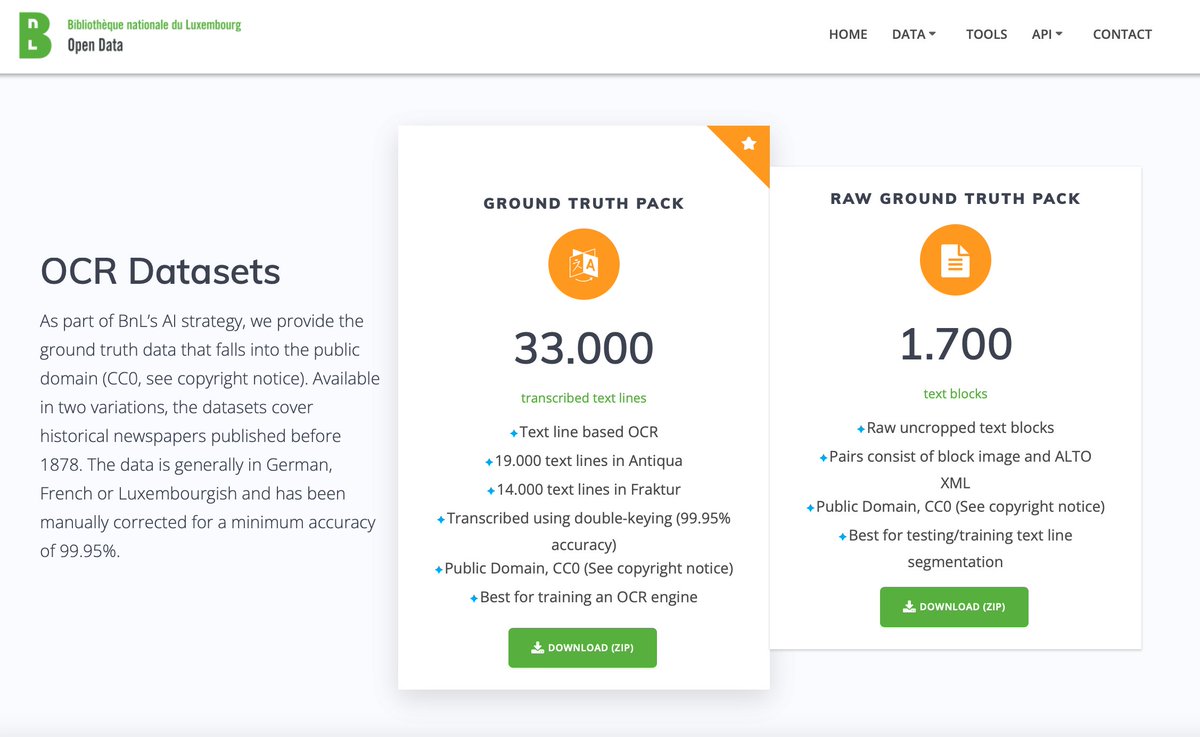Download the Raw Ground Truth Pack ZIP
Viewport: 1200px width, 737px height.
pyautogui.click(x=954, y=607)
